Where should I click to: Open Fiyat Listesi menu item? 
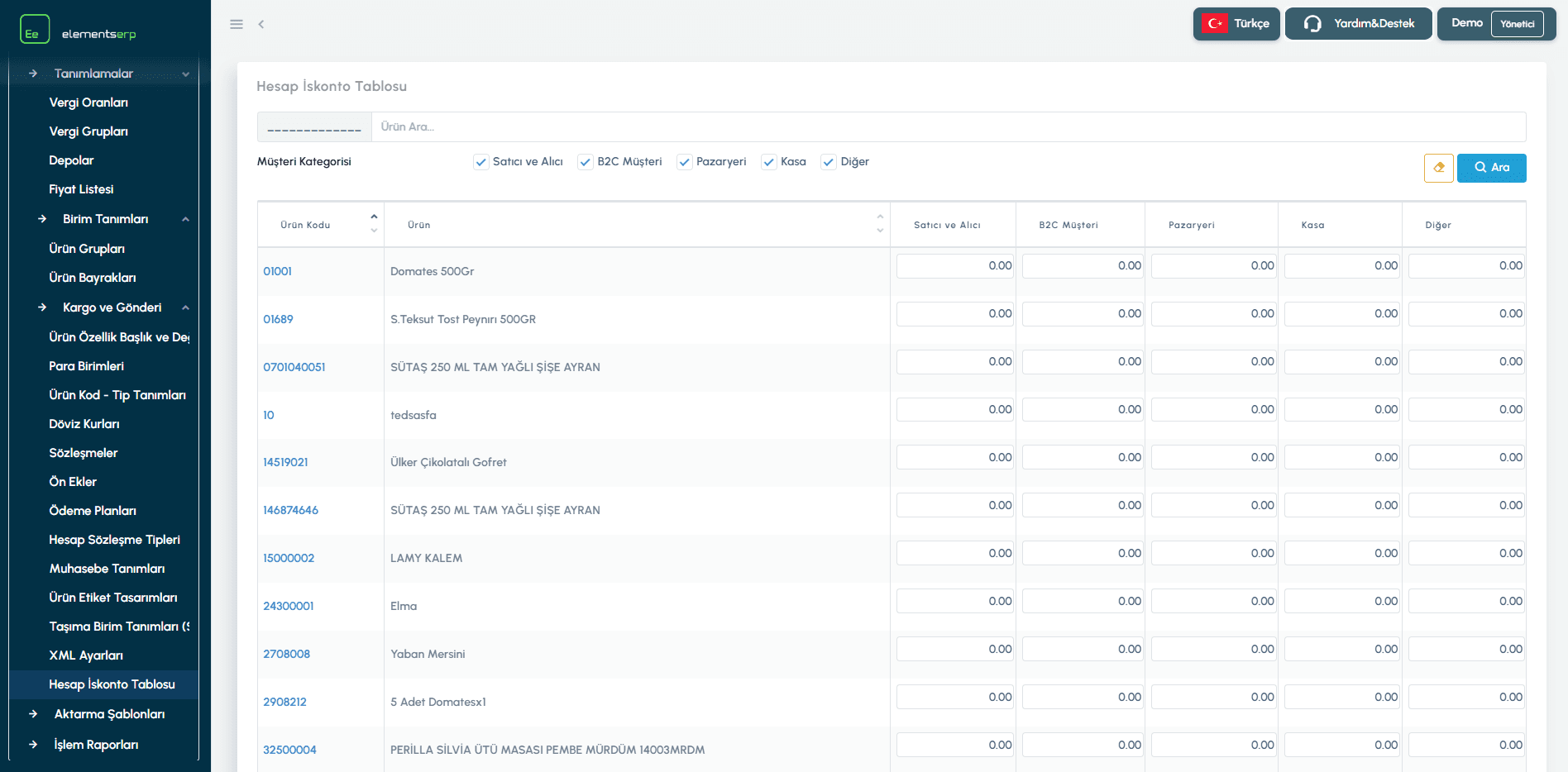tap(81, 189)
